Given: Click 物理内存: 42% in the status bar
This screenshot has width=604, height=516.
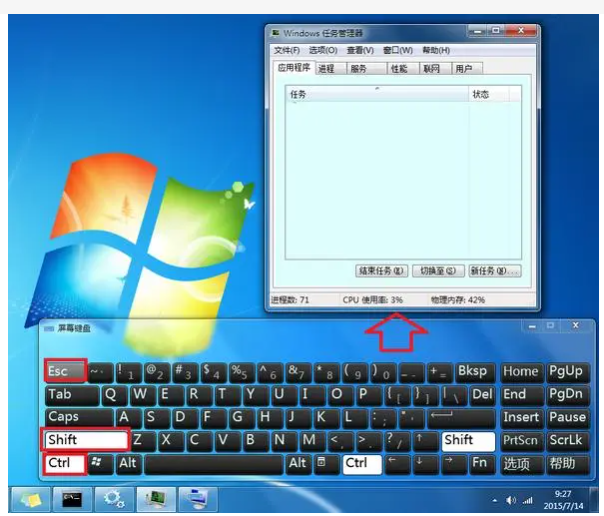Looking at the screenshot, I should [x=458, y=300].
